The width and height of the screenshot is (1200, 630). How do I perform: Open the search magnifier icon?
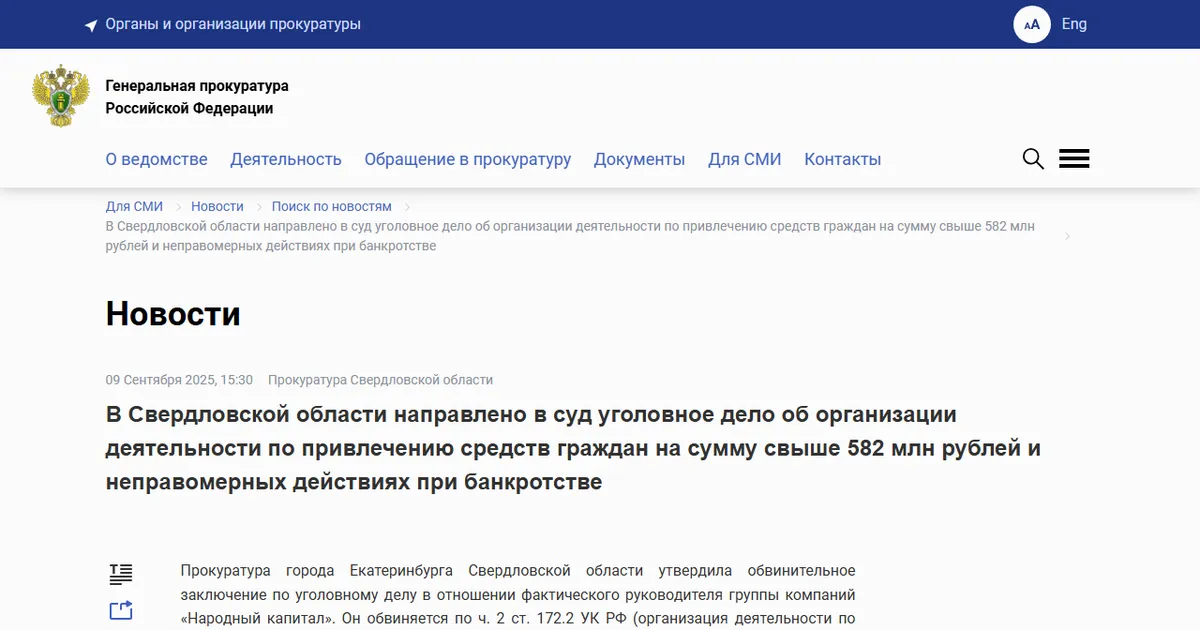point(1033,159)
